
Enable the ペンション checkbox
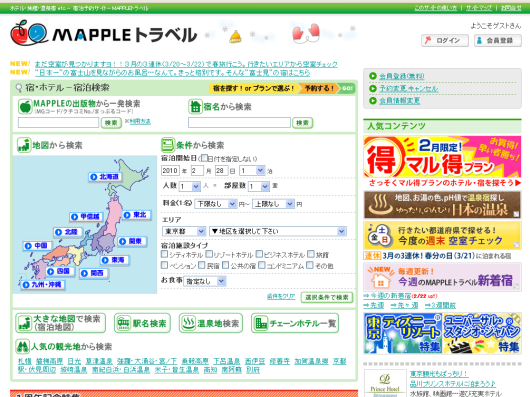tap(165, 265)
